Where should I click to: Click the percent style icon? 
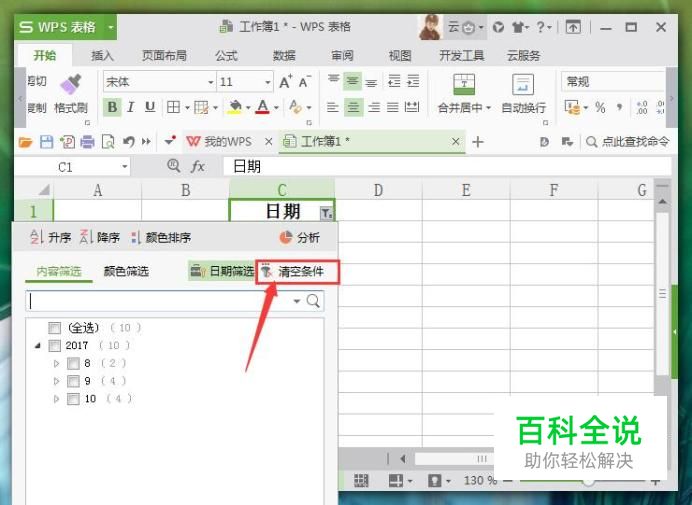[600, 107]
